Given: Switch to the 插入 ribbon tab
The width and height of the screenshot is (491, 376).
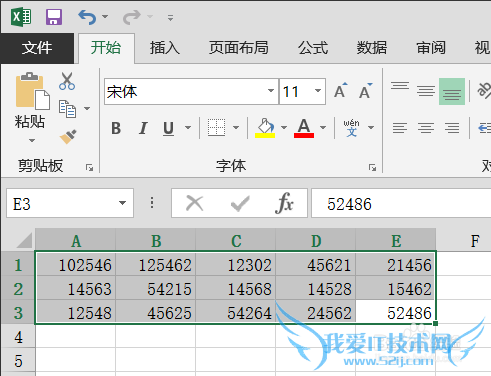Looking at the screenshot, I should coord(165,48).
